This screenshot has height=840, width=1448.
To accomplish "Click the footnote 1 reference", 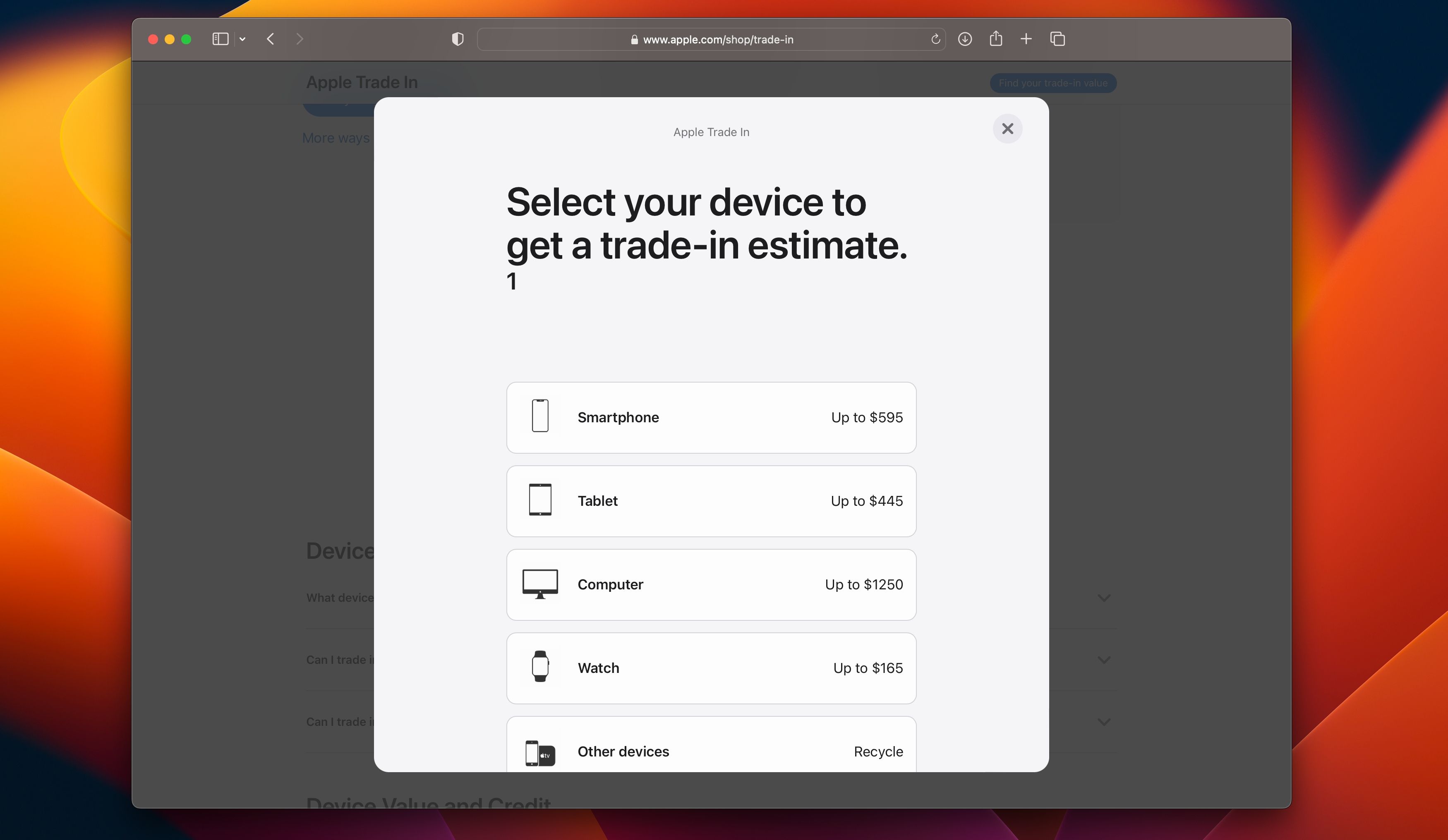I will point(511,282).
